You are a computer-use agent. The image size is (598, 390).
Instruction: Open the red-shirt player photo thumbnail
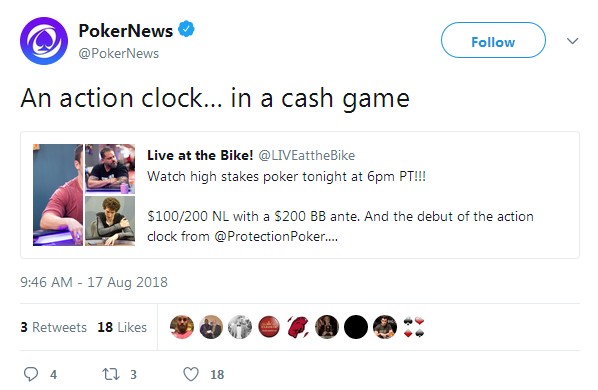point(58,195)
